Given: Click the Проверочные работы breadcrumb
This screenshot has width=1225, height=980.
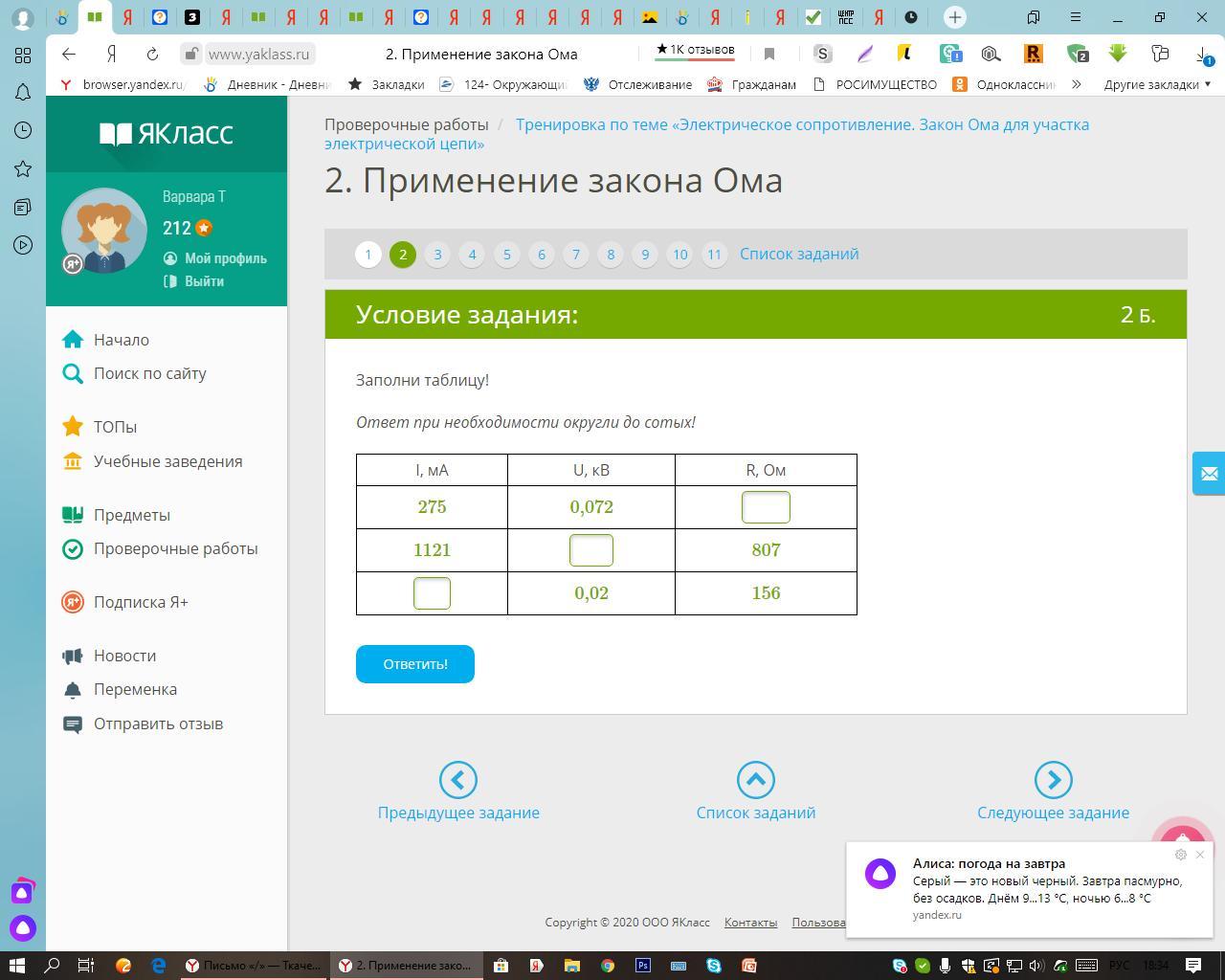Looking at the screenshot, I should point(407,124).
